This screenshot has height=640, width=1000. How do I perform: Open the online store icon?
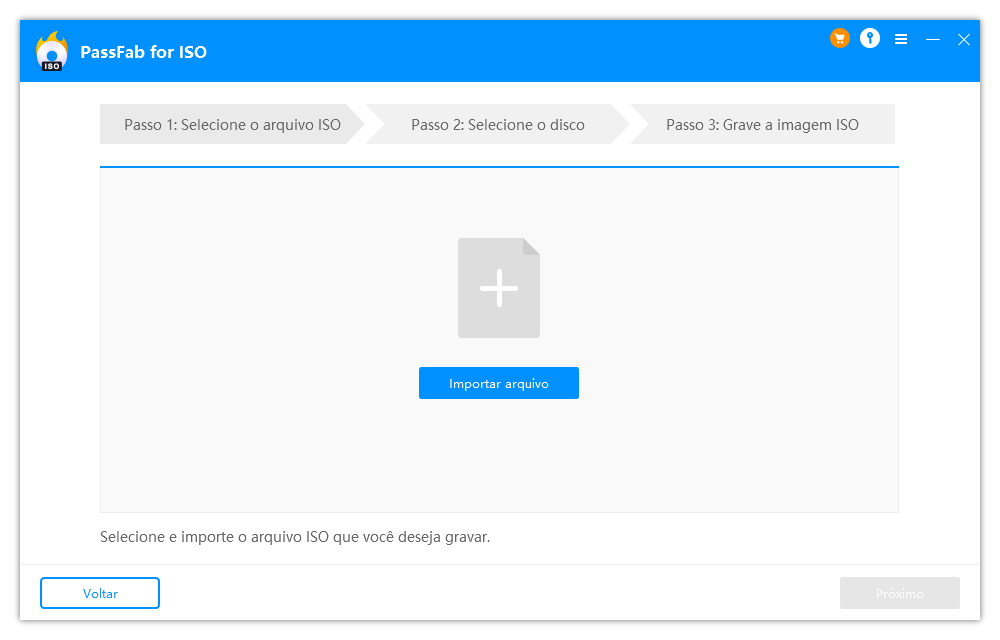point(840,38)
